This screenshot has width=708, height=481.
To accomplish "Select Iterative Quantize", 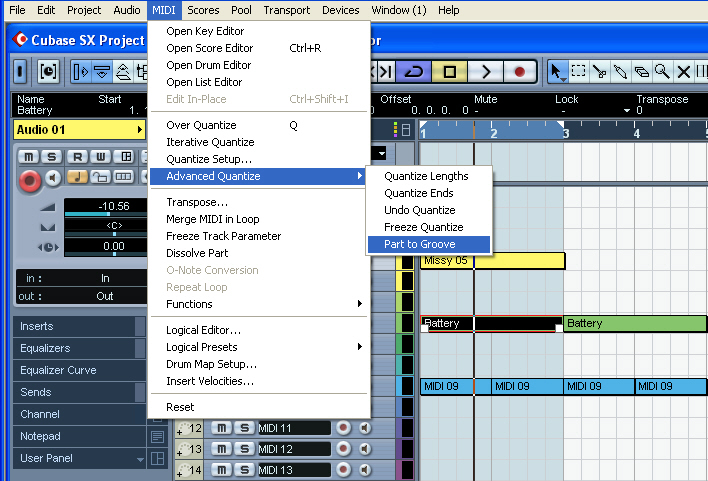I will 259,142.
